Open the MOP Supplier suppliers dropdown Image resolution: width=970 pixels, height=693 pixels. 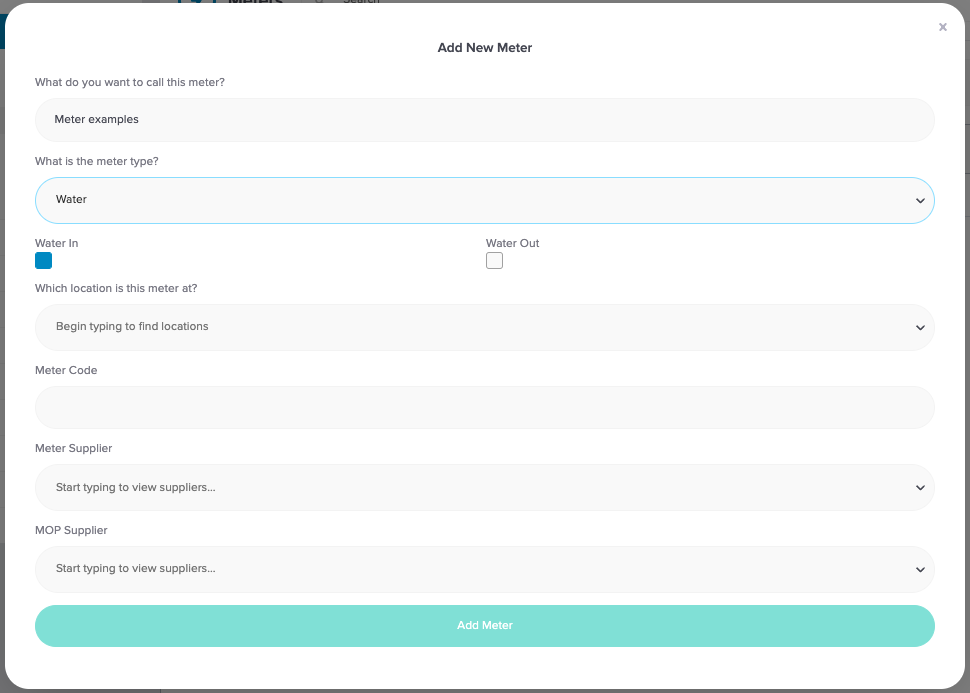(x=485, y=569)
